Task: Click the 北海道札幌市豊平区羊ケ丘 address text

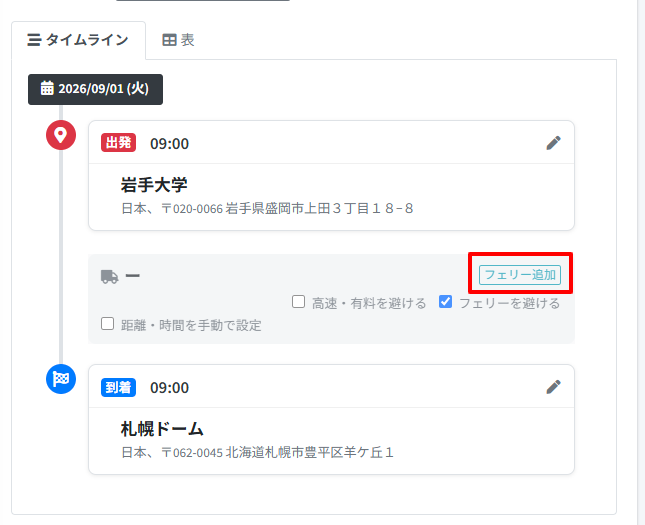Action: pyautogui.click(x=257, y=453)
